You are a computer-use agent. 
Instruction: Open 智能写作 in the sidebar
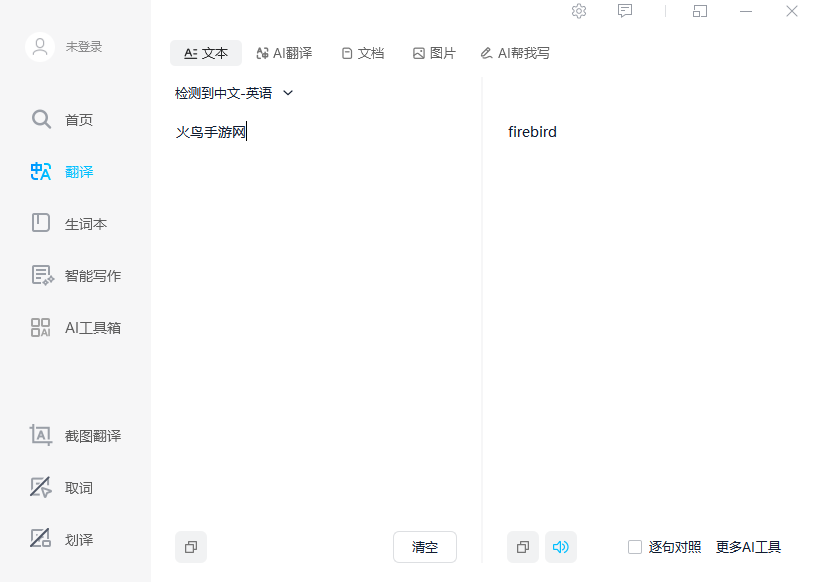[76, 275]
